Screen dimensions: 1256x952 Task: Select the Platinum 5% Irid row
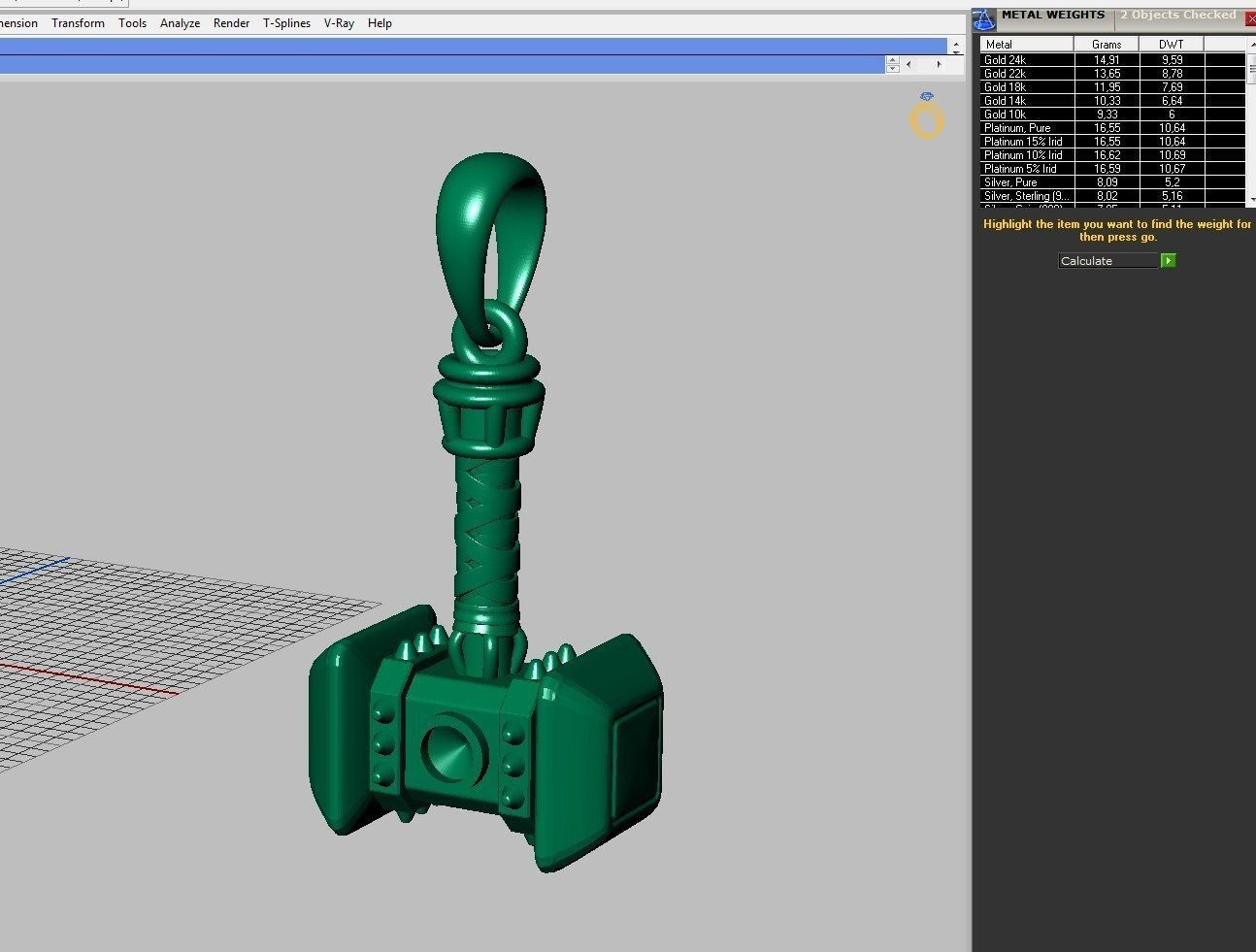[1112, 168]
